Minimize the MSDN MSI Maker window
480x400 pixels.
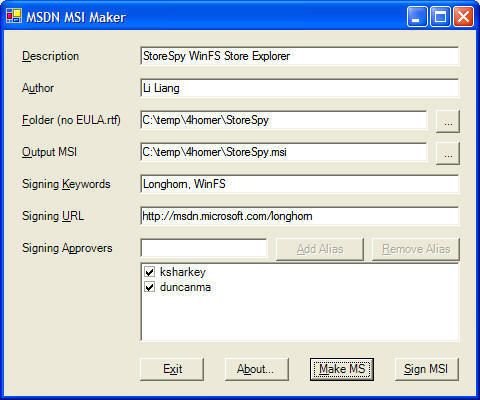[x=416, y=16]
